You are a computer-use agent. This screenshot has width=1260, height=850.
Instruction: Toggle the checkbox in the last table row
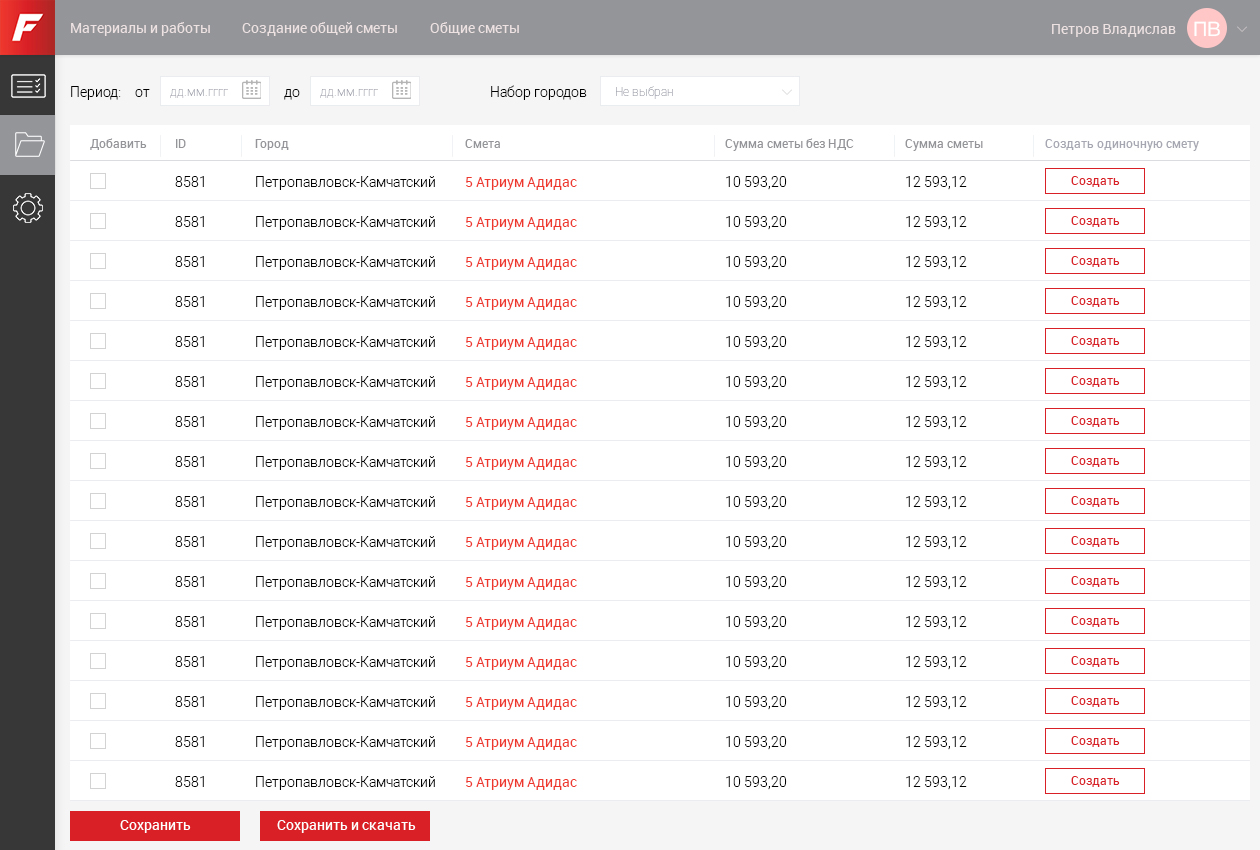click(x=98, y=781)
